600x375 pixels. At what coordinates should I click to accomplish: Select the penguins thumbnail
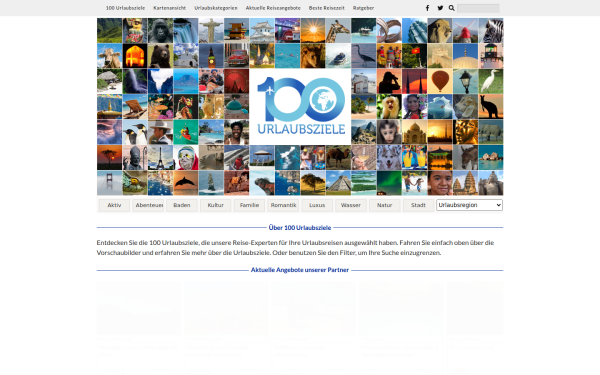pyautogui.click(x=135, y=132)
